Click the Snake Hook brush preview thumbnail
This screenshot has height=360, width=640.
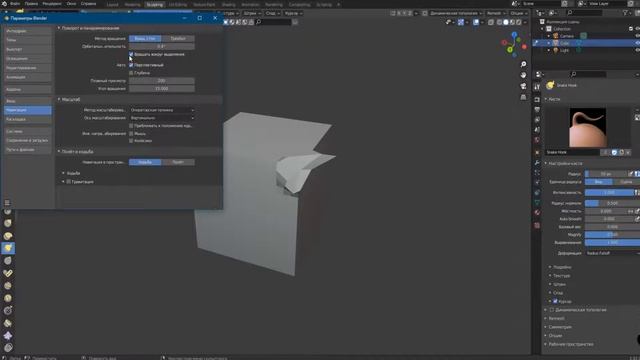(587, 127)
